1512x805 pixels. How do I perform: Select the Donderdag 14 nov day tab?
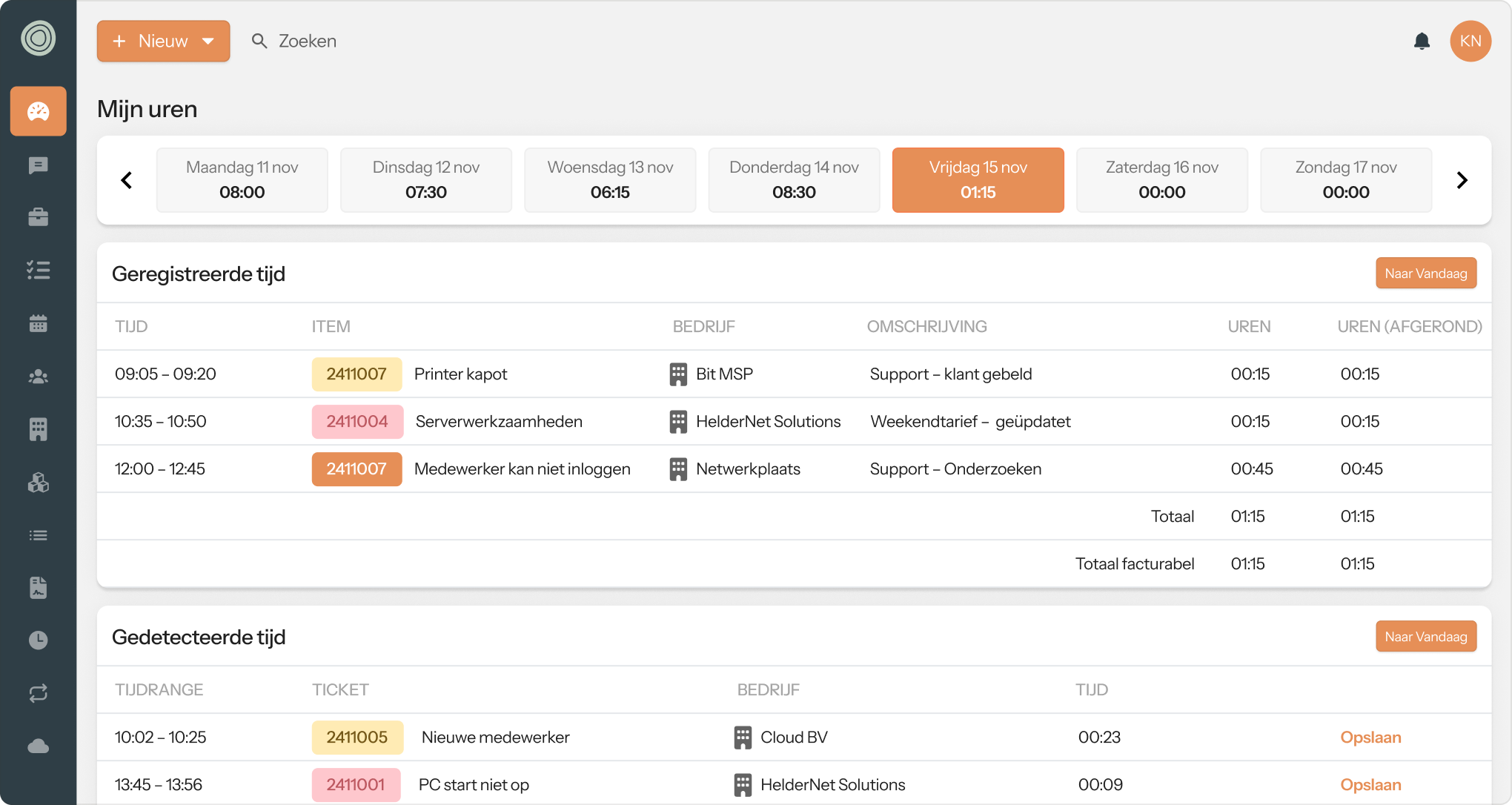tap(794, 180)
